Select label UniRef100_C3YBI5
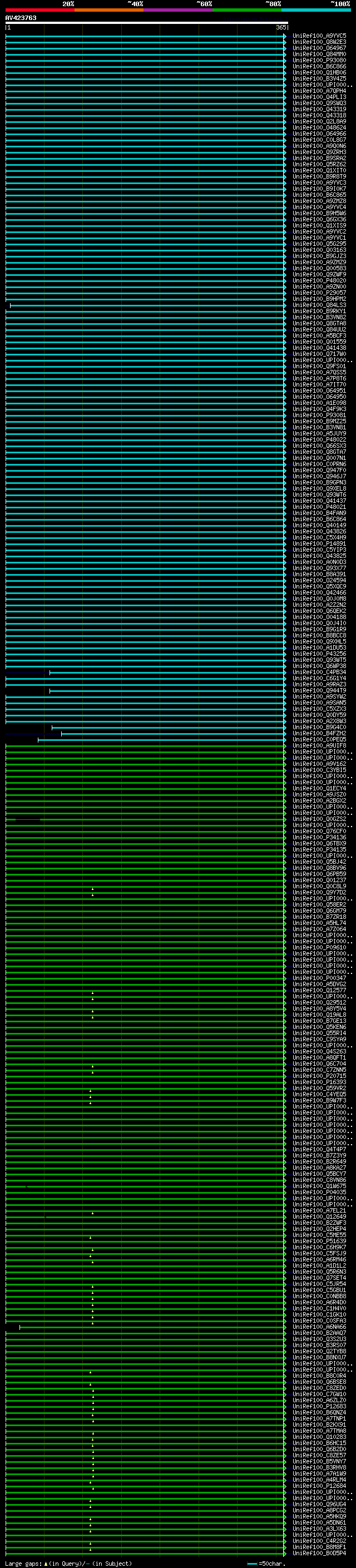The width and height of the screenshot is (356, 1568). coord(319,770)
